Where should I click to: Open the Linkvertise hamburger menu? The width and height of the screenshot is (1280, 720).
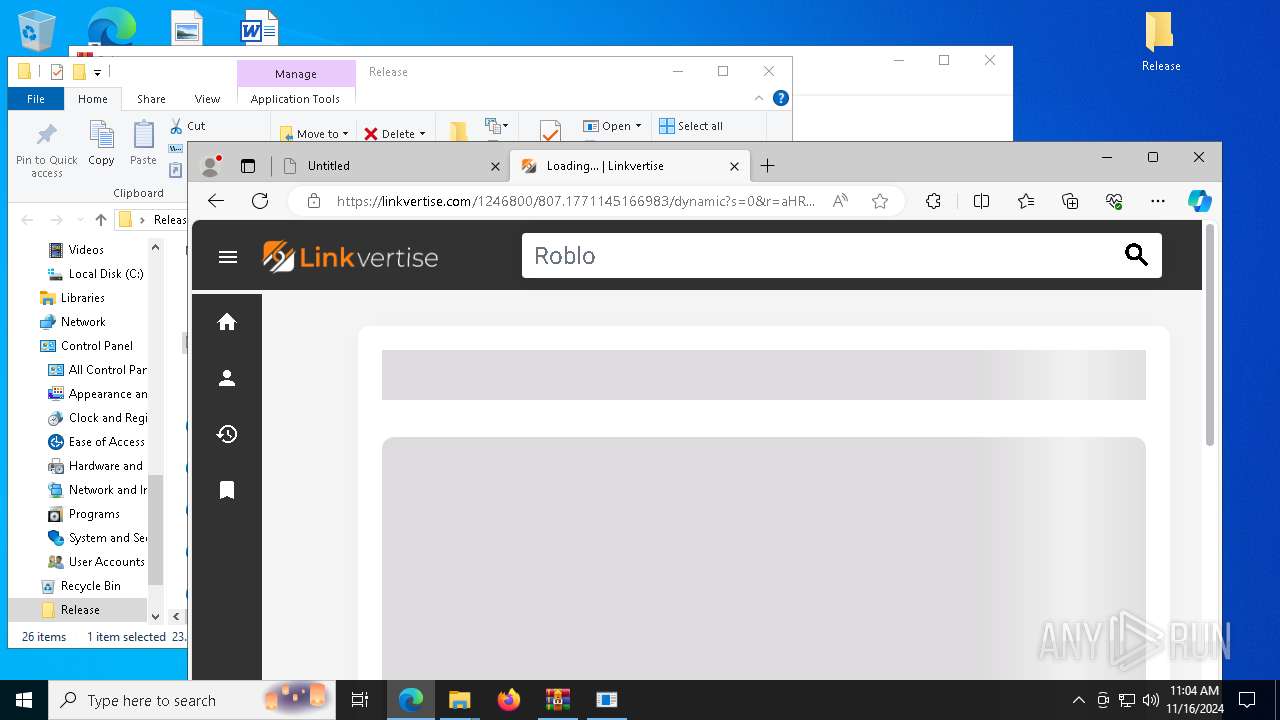point(228,257)
